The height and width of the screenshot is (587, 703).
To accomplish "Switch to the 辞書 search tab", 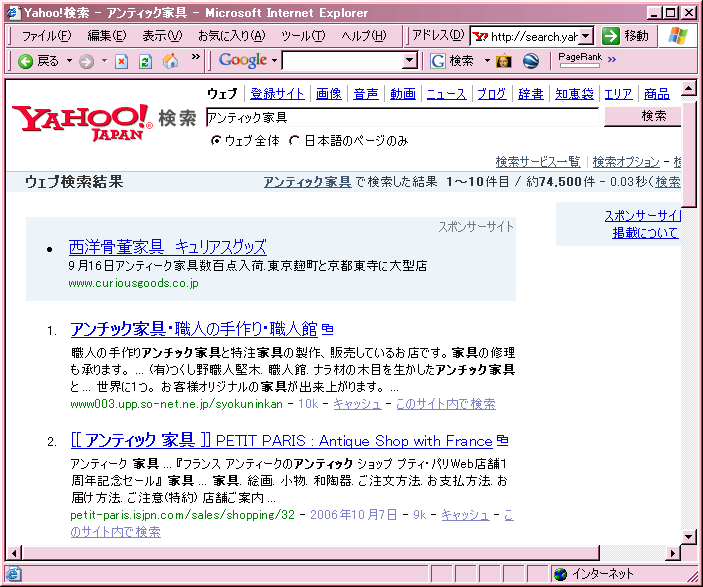I will point(530,94).
